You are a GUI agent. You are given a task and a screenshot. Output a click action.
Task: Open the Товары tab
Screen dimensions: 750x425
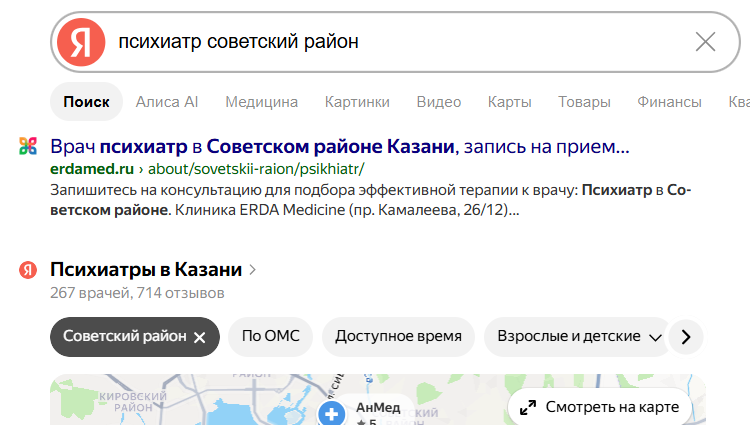tap(584, 101)
